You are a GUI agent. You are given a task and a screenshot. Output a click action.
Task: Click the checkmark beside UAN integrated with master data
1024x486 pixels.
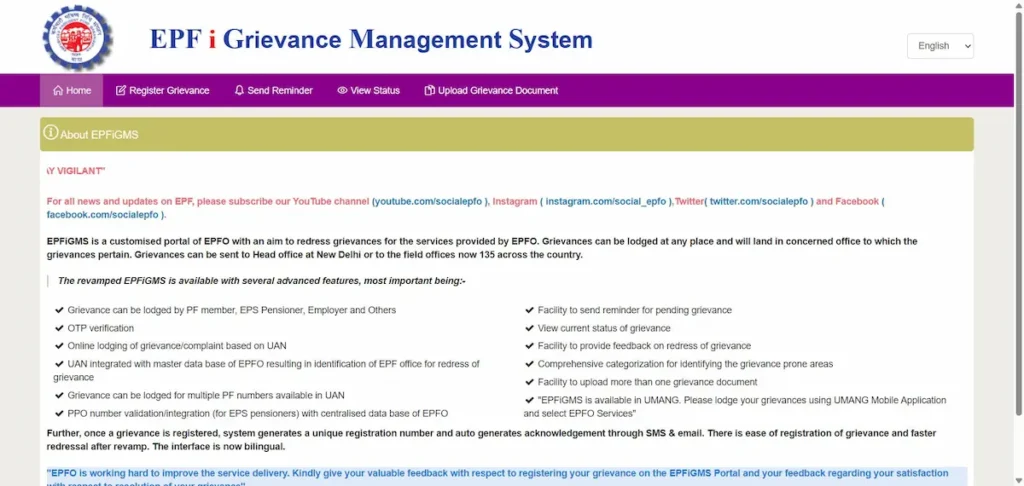pos(59,364)
